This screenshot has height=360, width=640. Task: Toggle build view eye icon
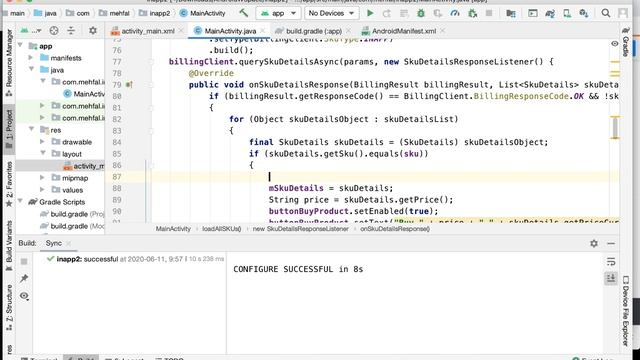(x=24, y=296)
